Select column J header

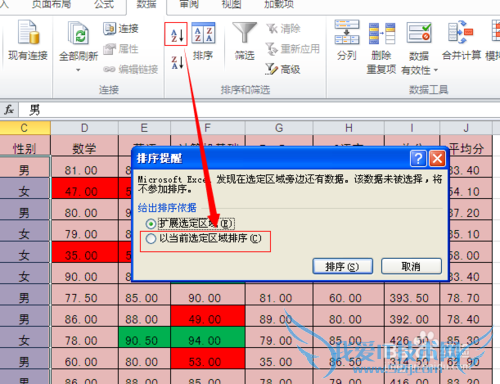[x=466, y=128]
